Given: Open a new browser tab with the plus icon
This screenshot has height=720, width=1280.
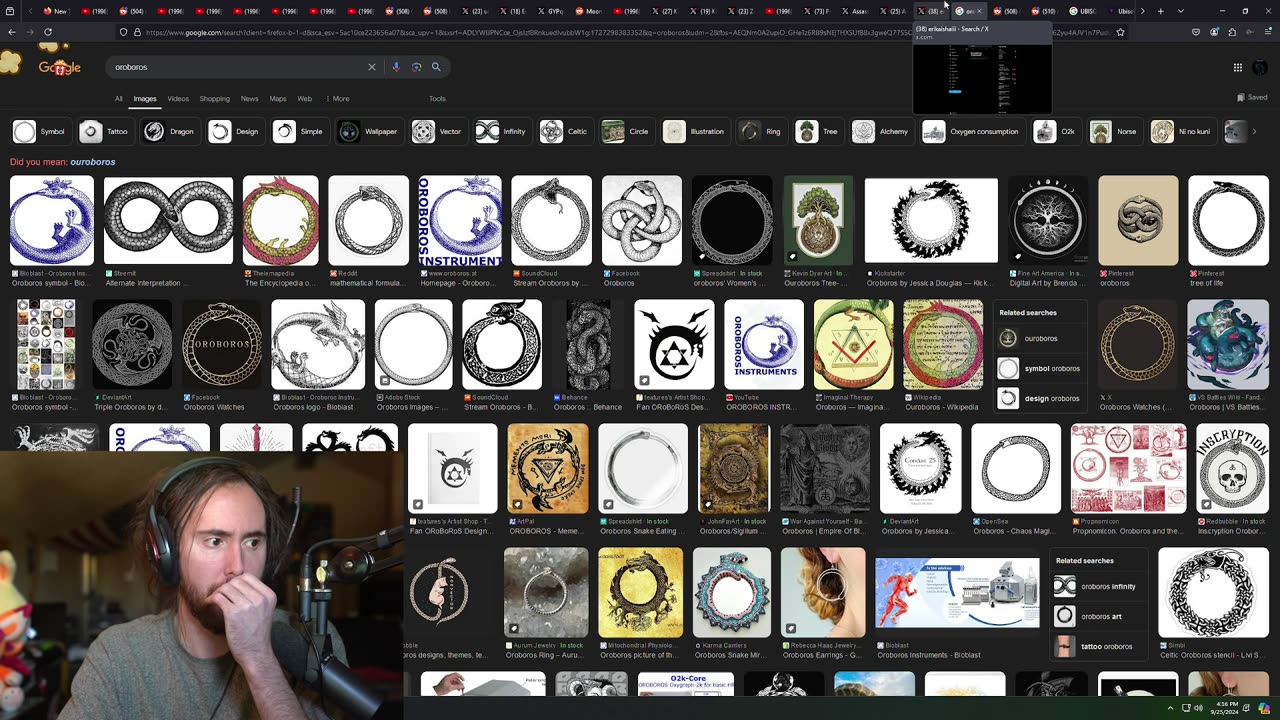Looking at the screenshot, I should click(1160, 11).
